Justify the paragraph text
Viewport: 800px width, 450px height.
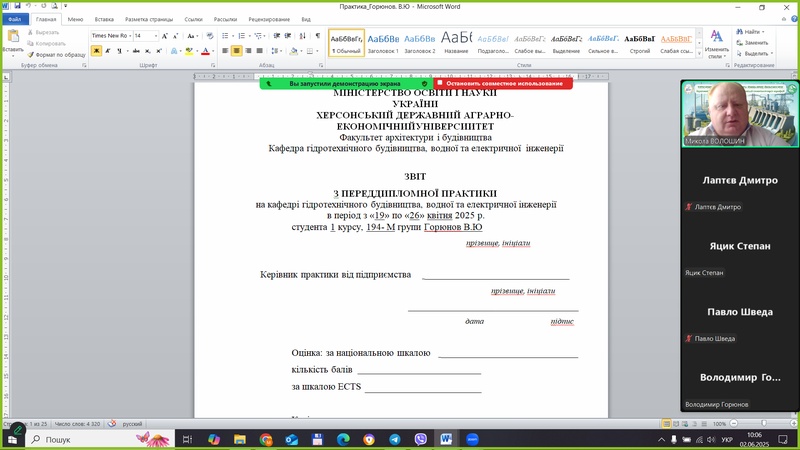click(x=260, y=51)
